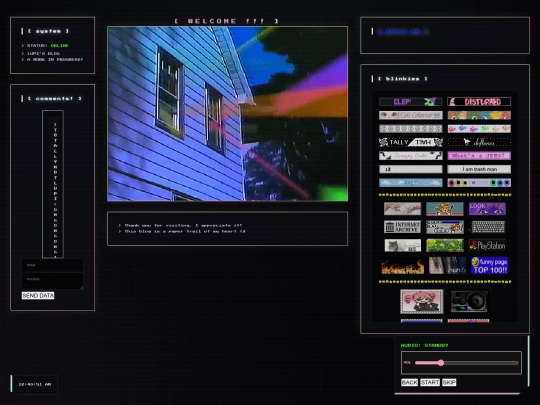Viewport: 540px width, 405px height.
Task: Click the gray rat picture button
Action: (403, 246)
